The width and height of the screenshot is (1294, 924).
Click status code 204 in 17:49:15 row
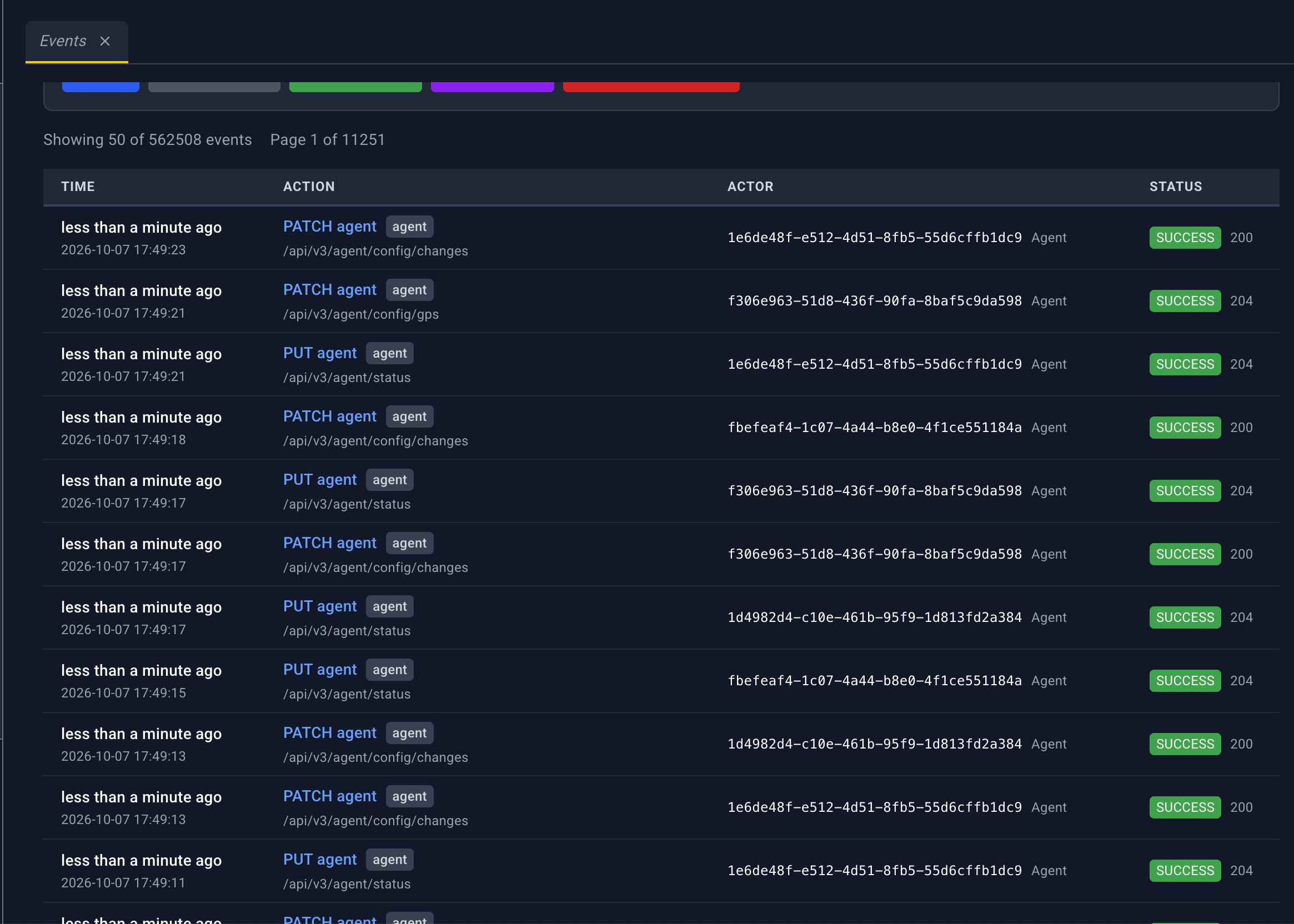pos(1241,680)
